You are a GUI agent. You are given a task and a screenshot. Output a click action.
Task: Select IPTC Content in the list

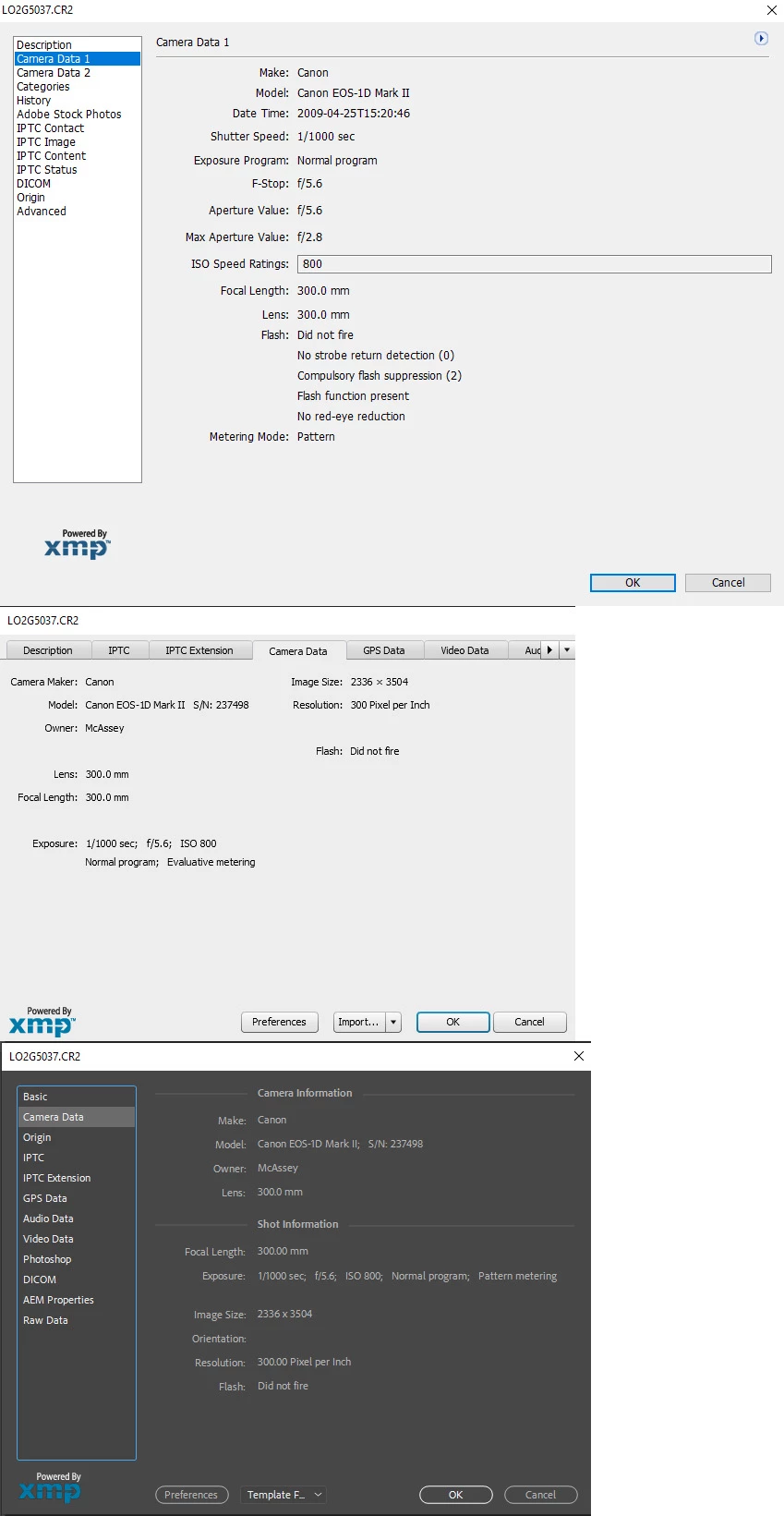[x=78, y=155]
